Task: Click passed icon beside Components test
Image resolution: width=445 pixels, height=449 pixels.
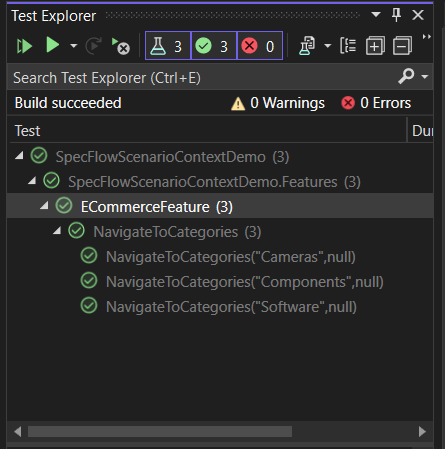Action: pyautogui.click(x=89, y=280)
